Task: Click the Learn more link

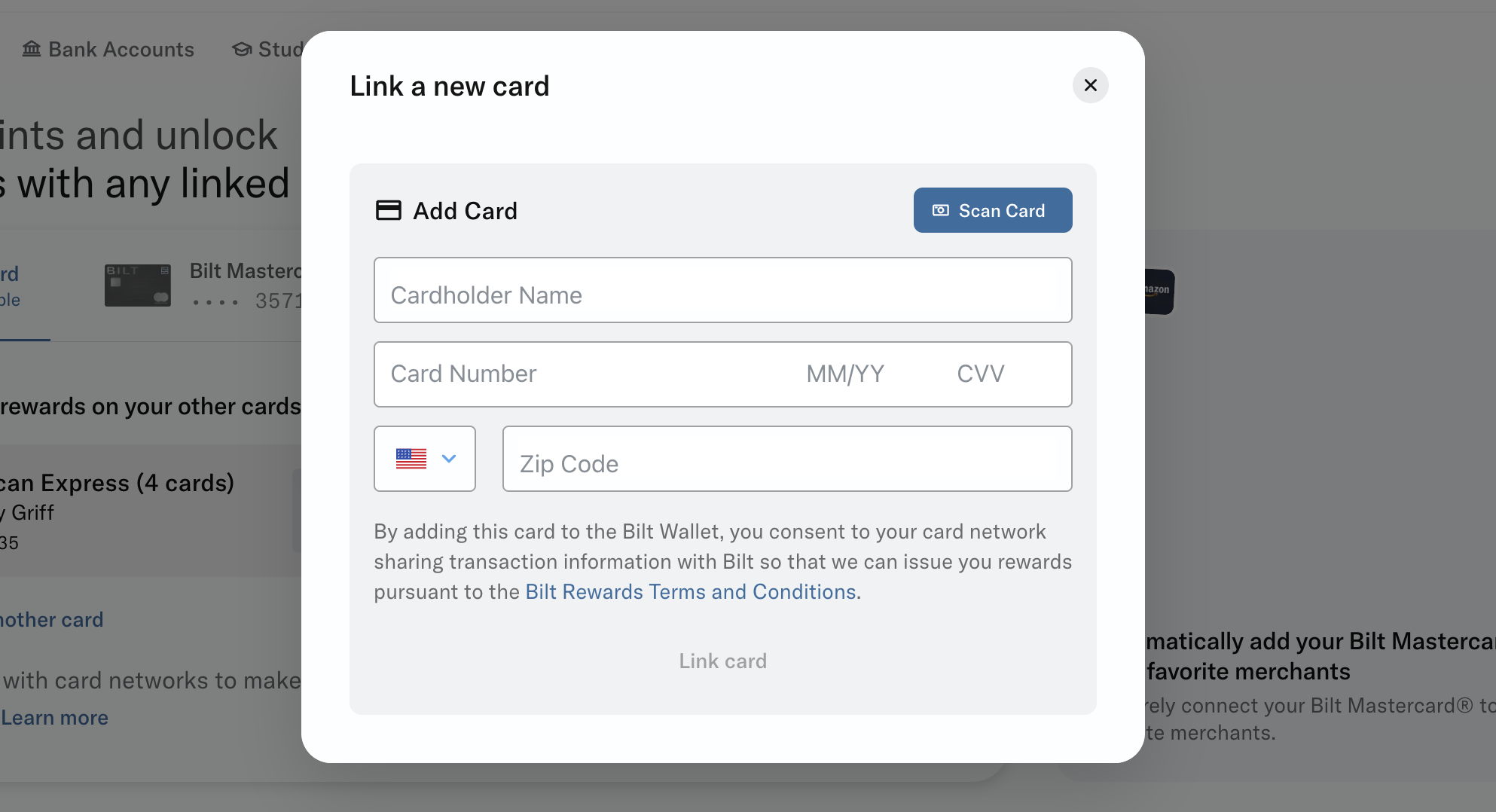Action: (x=55, y=718)
